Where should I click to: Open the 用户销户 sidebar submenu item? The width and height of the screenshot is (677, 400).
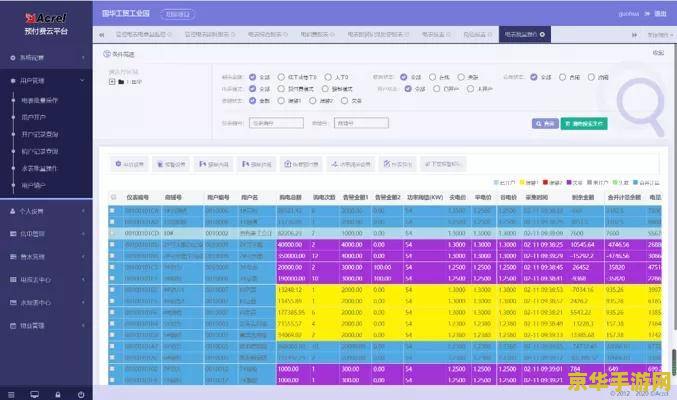[34, 185]
